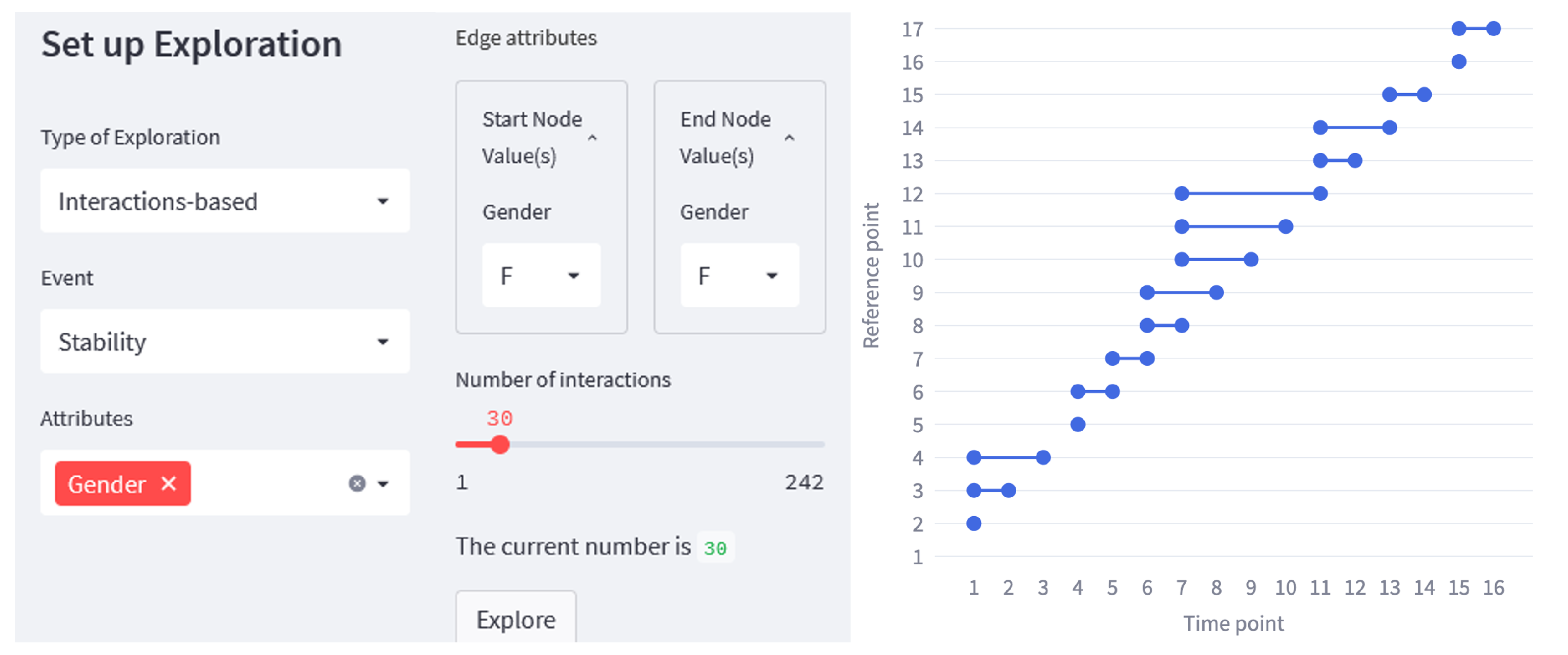
Task: Clear all selected attributes
Action: pyautogui.click(x=357, y=483)
